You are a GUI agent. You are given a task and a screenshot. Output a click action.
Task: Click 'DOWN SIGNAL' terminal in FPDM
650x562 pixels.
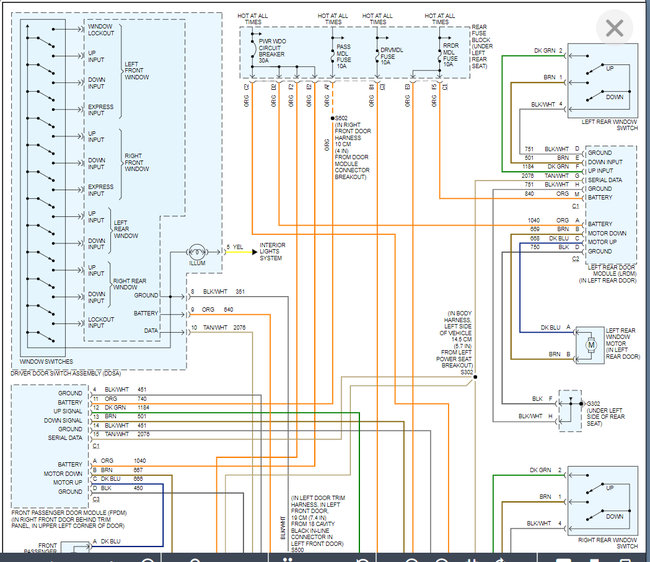(x=63, y=420)
